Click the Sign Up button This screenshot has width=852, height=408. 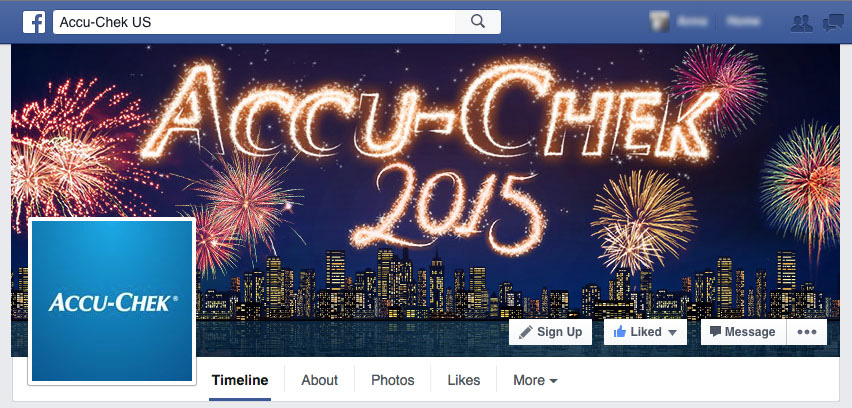(x=550, y=332)
